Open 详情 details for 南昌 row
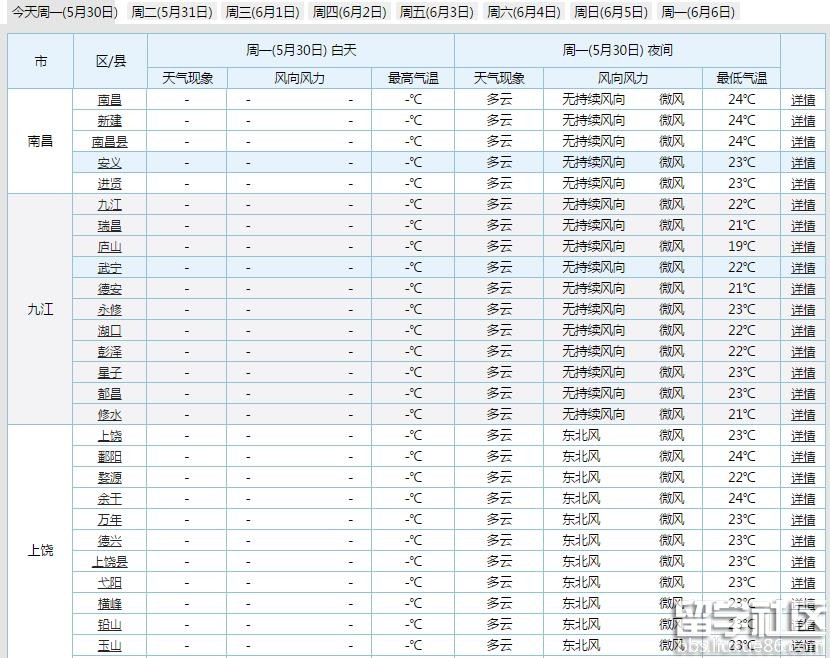Screen dimensions: 830x658 tap(803, 100)
